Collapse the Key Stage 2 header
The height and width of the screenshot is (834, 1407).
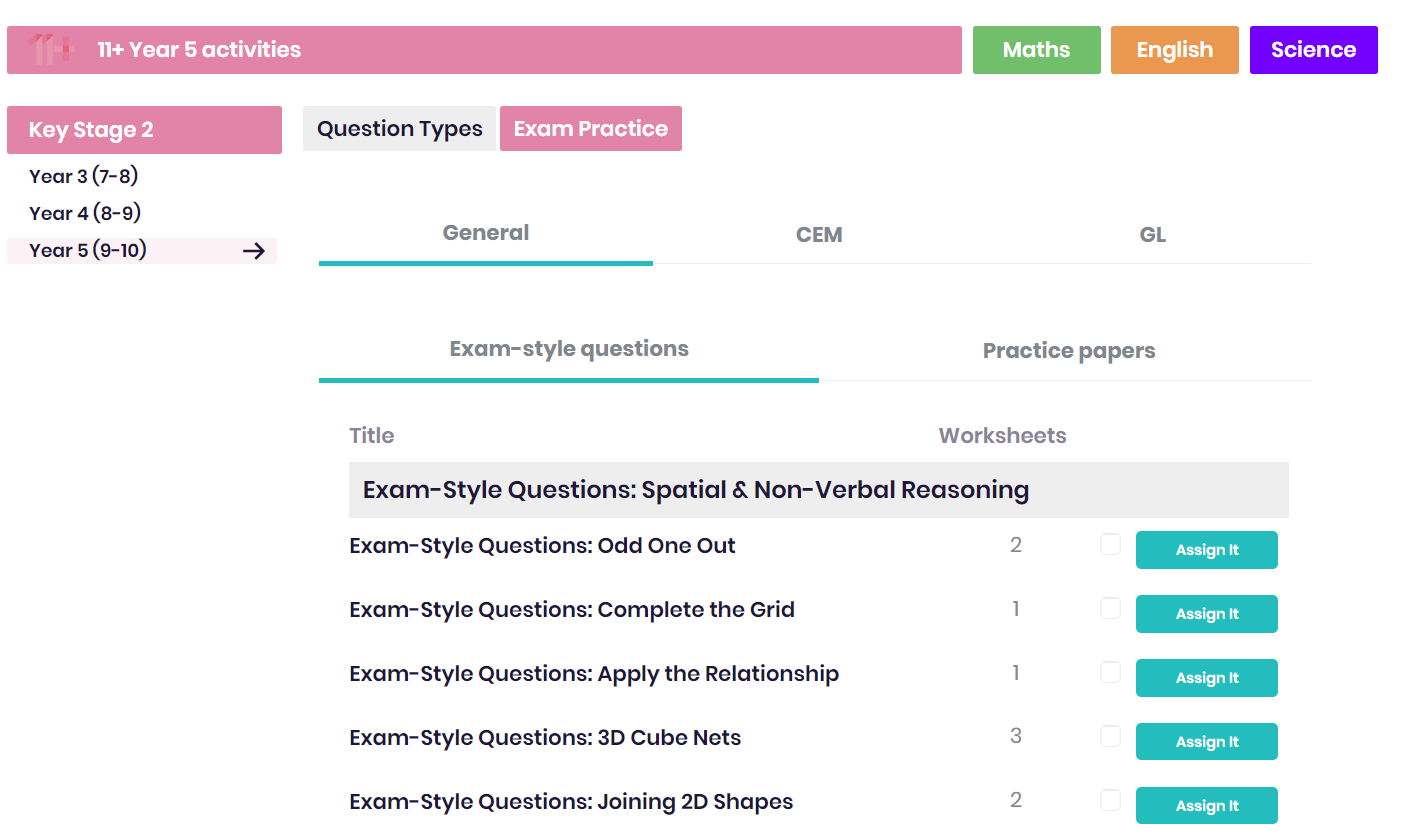[144, 130]
